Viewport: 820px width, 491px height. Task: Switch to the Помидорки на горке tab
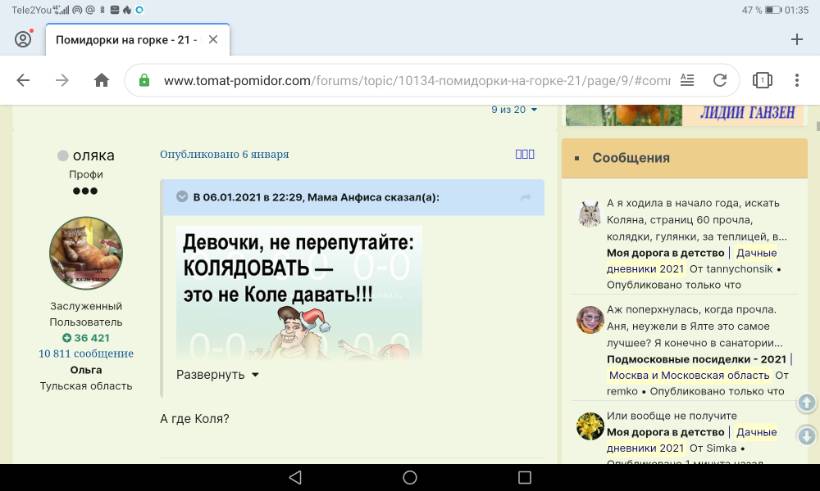pyautogui.click(x=125, y=40)
